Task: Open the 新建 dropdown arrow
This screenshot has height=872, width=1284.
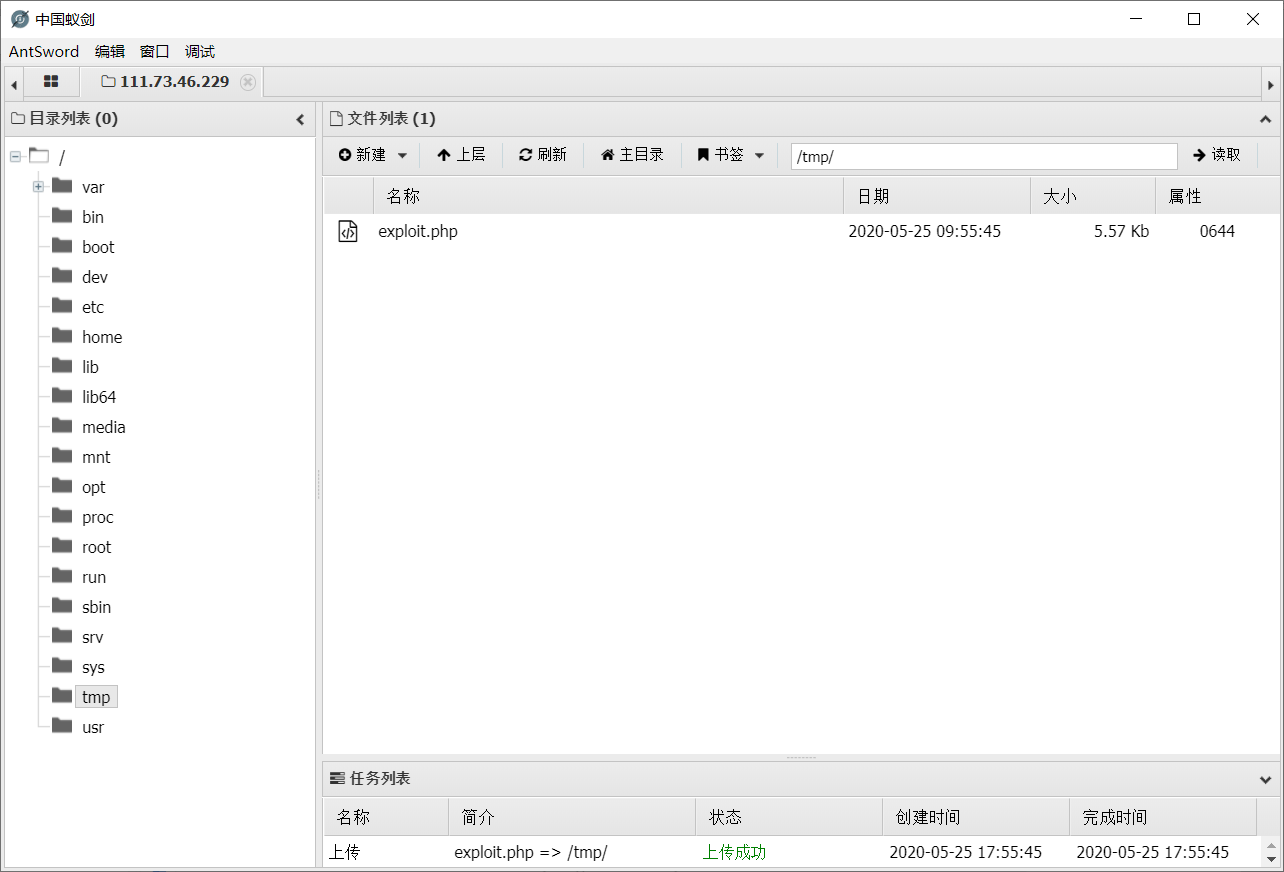Action: click(402, 154)
